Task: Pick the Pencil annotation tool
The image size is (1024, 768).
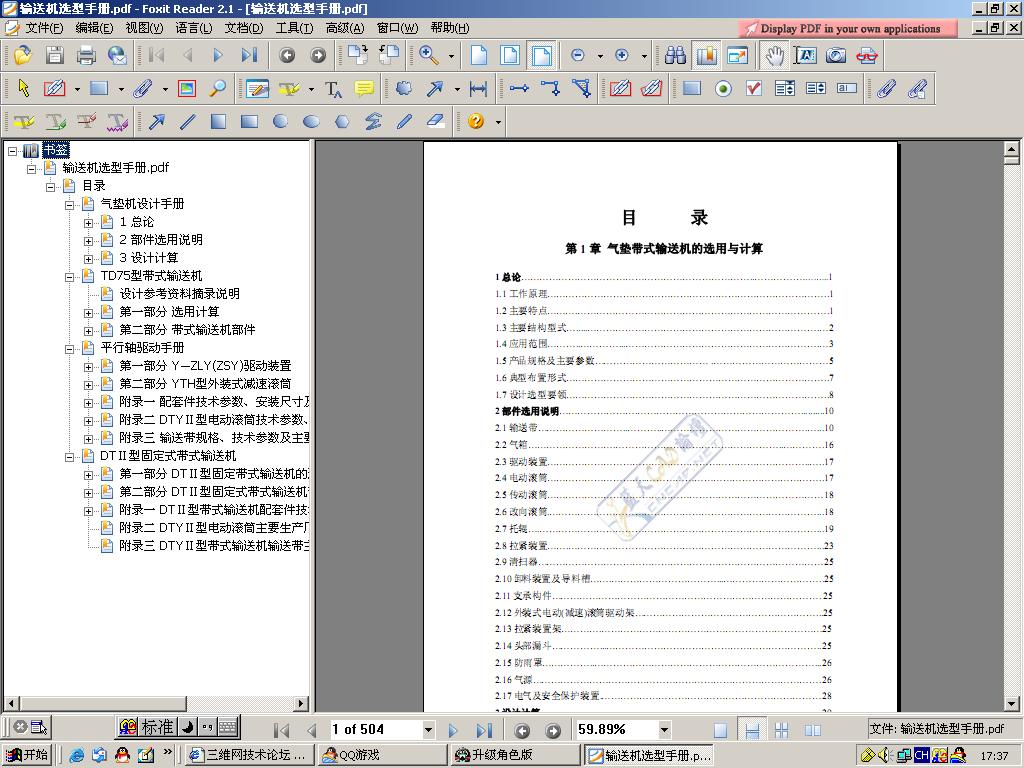Action: click(x=402, y=121)
